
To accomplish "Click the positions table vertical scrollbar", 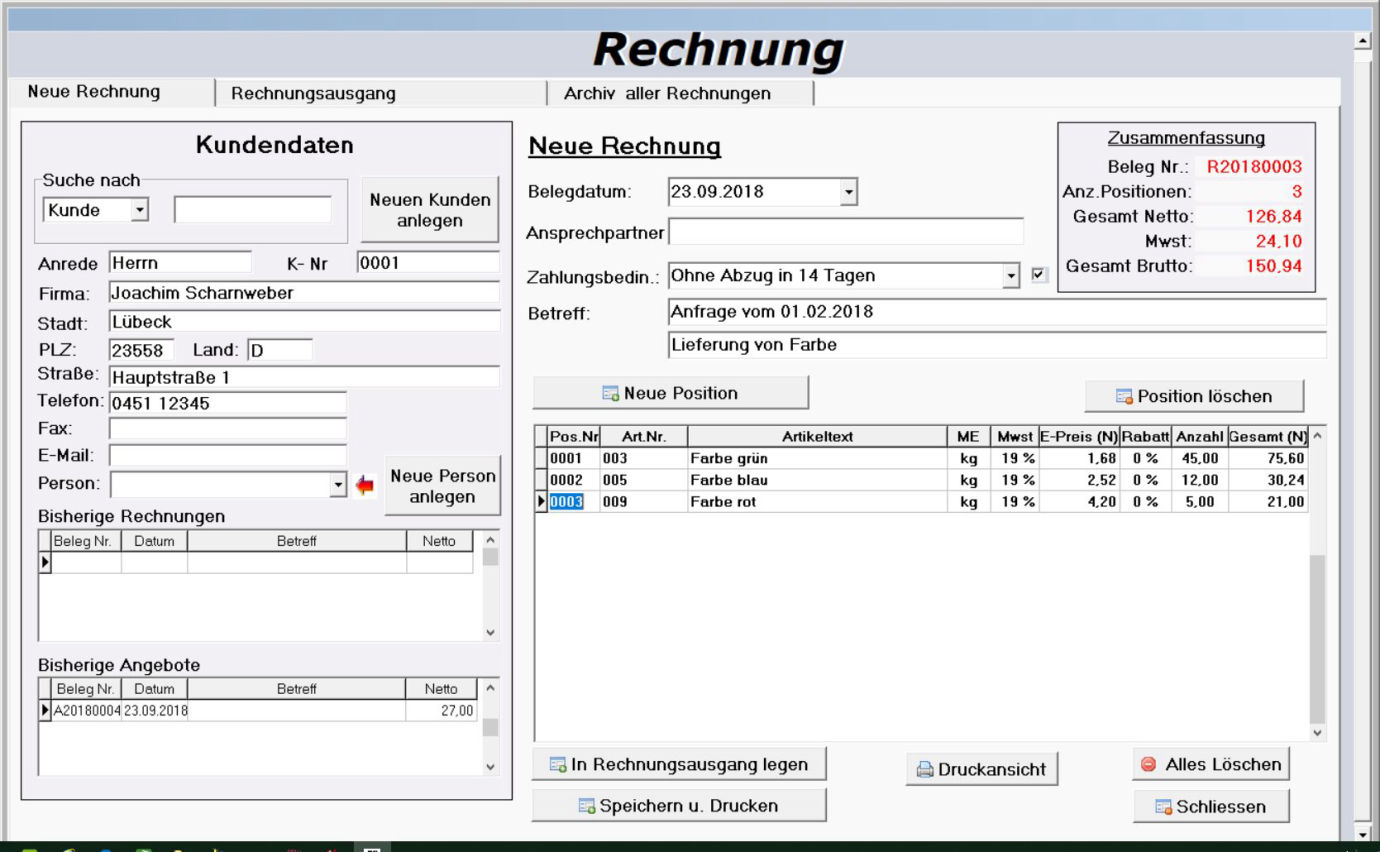I will 1317,640.
